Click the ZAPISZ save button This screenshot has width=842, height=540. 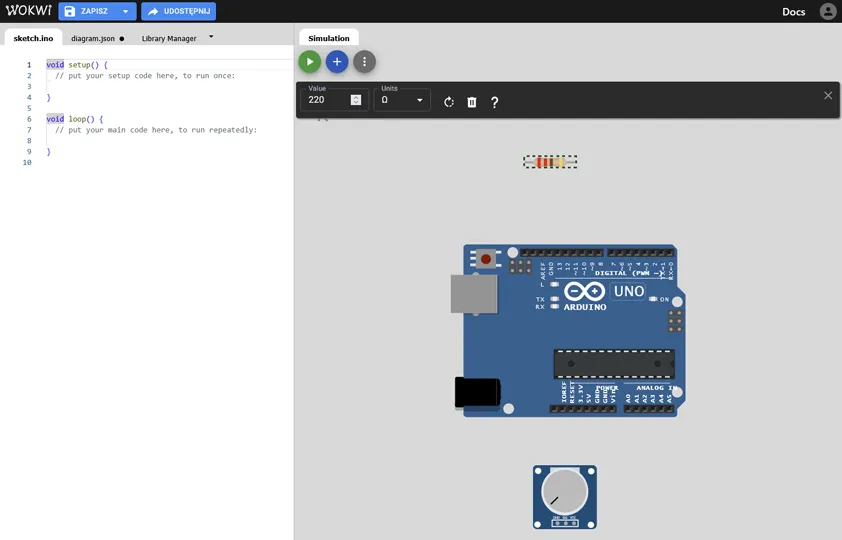click(88, 11)
